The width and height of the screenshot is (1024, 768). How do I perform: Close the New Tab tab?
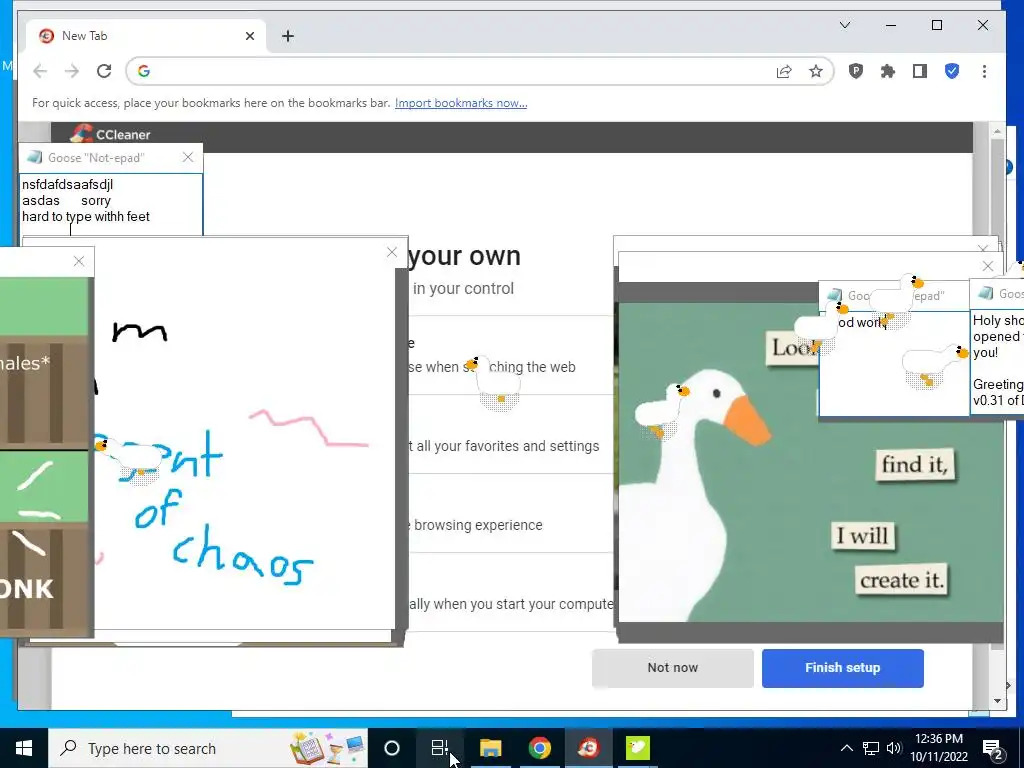pos(249,36)
